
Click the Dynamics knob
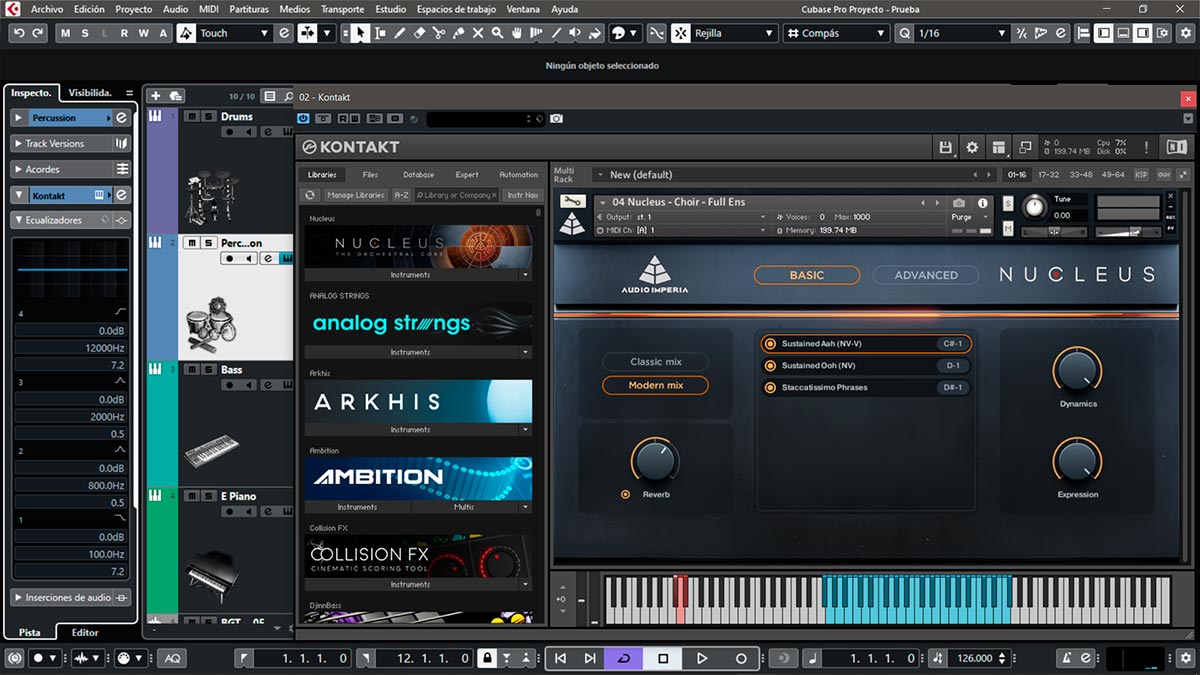(x=1077, y=370)
